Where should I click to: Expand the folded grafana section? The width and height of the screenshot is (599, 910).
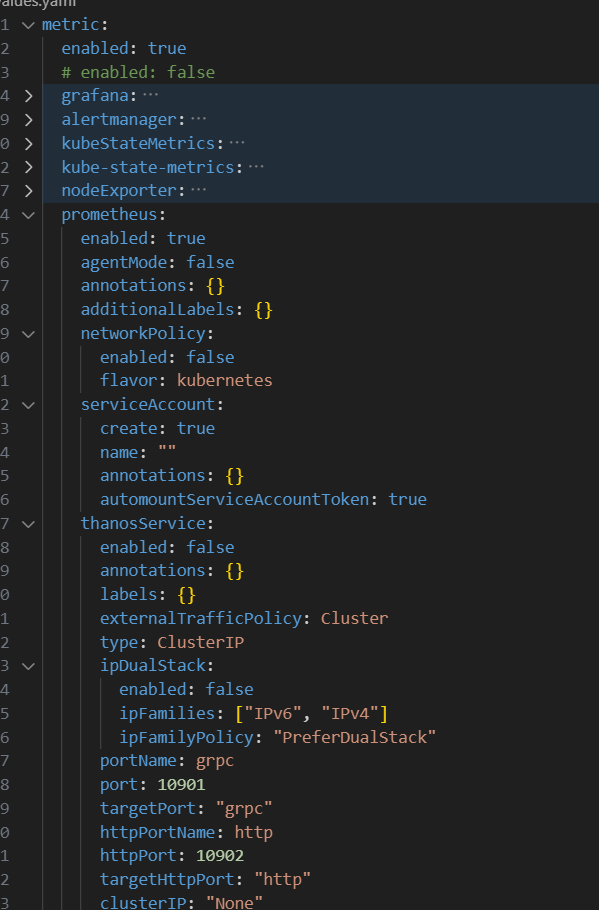point(28,96)
